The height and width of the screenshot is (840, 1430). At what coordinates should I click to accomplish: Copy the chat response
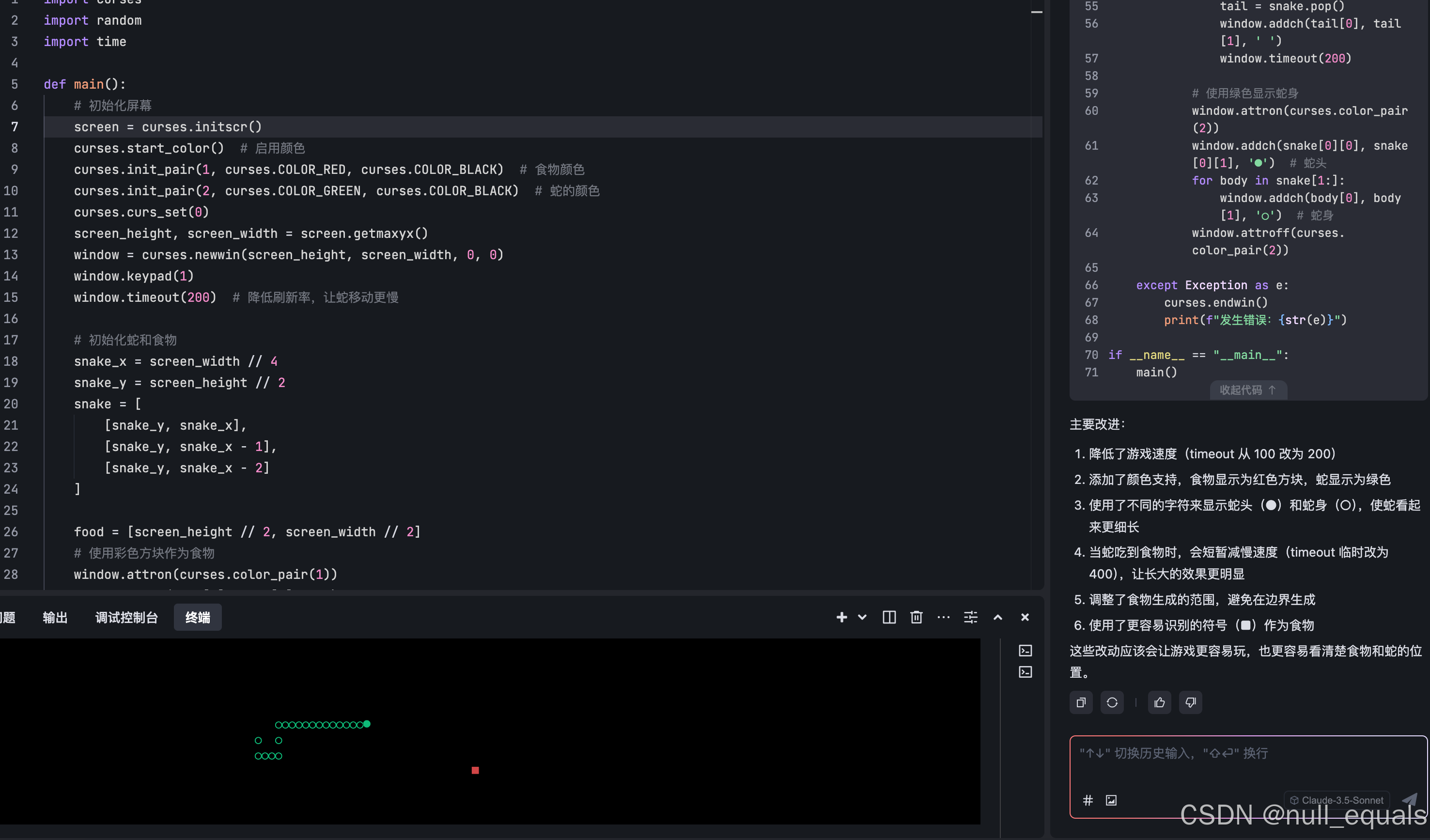click(x=1081, y=702)
